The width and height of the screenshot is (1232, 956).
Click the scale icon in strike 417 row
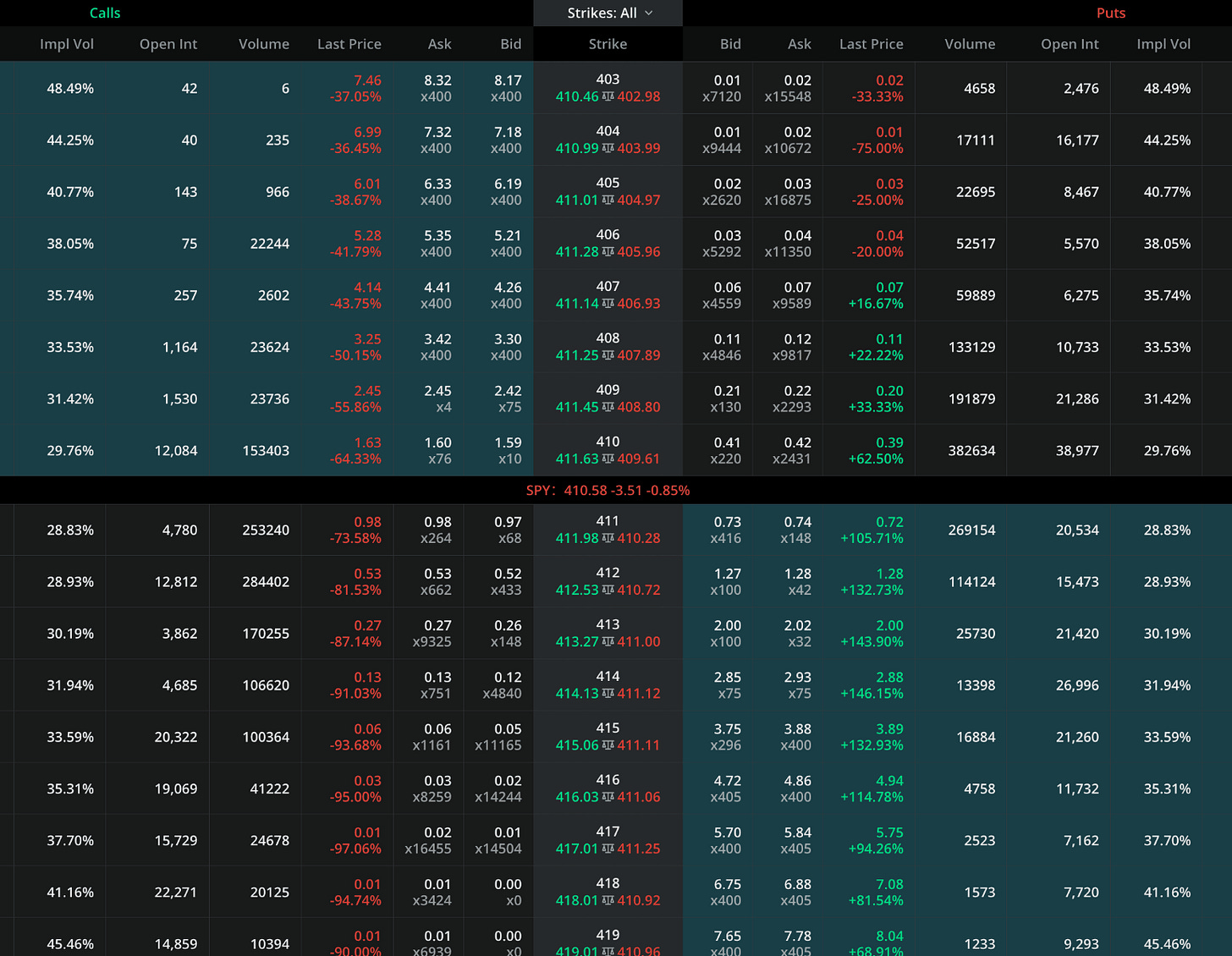tap(608, 848)
